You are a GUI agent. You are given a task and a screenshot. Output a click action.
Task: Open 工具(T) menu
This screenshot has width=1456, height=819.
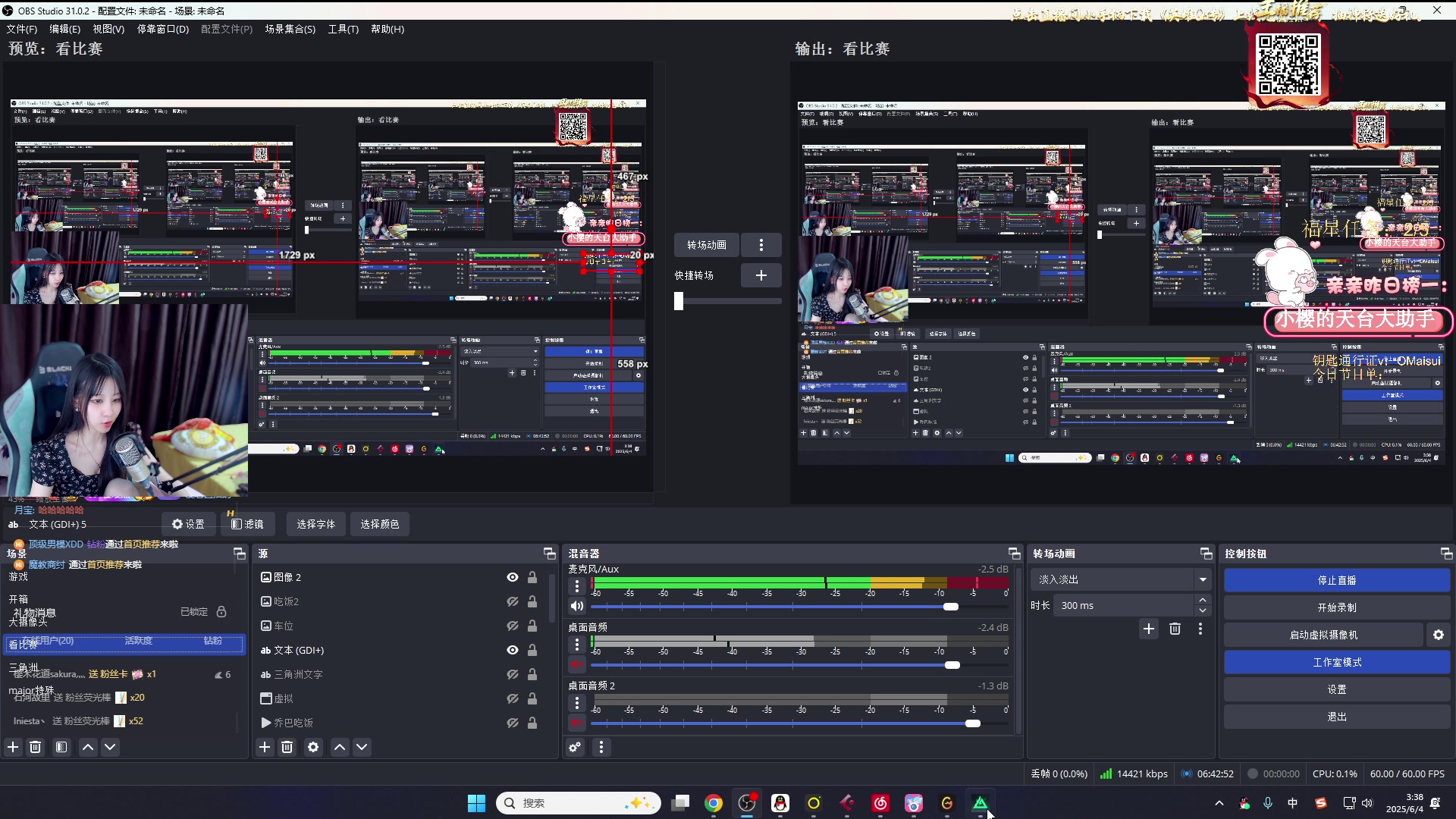(344, 29)
